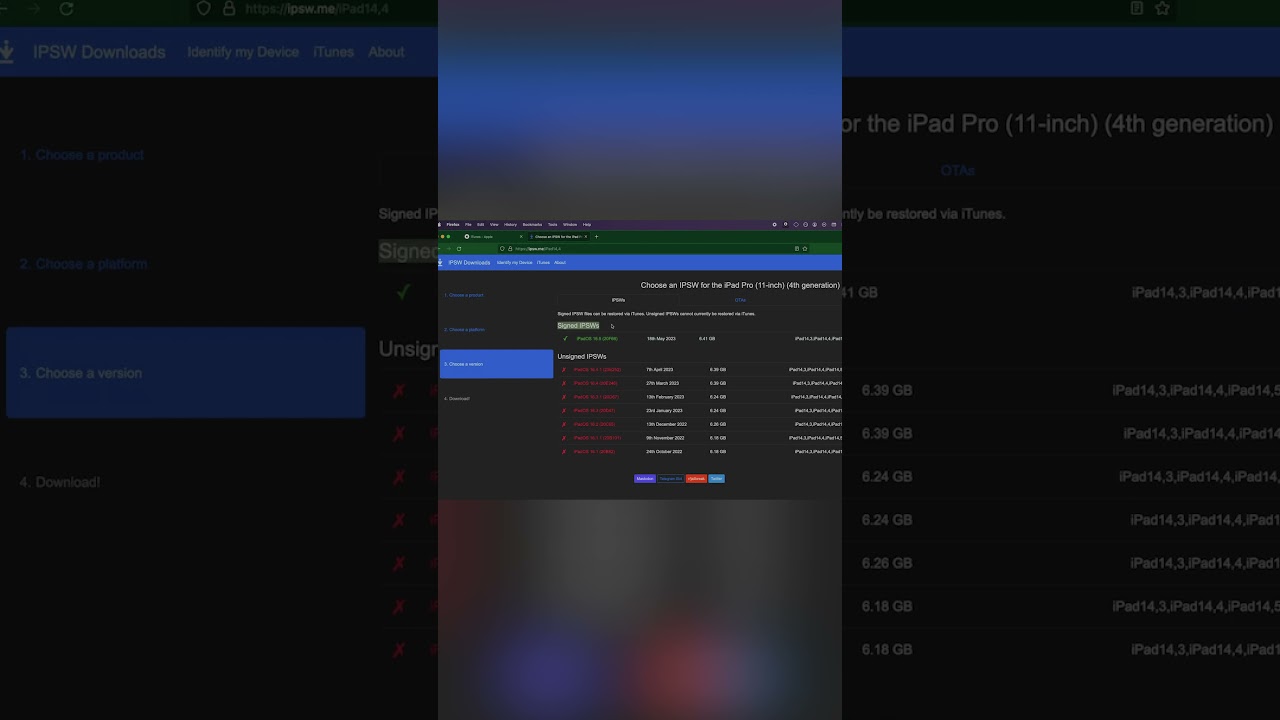Image resolution: width=1280 pixels, height=720 pixels.
Task: Click the green check icon beside signed iPadOS 16.5 in the centered page
Action: [565, 339]
